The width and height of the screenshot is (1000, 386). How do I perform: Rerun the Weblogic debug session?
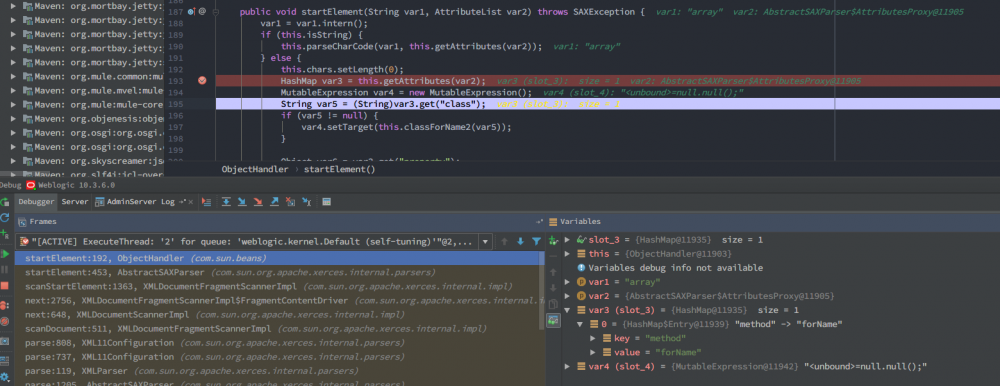click(4, 202)
